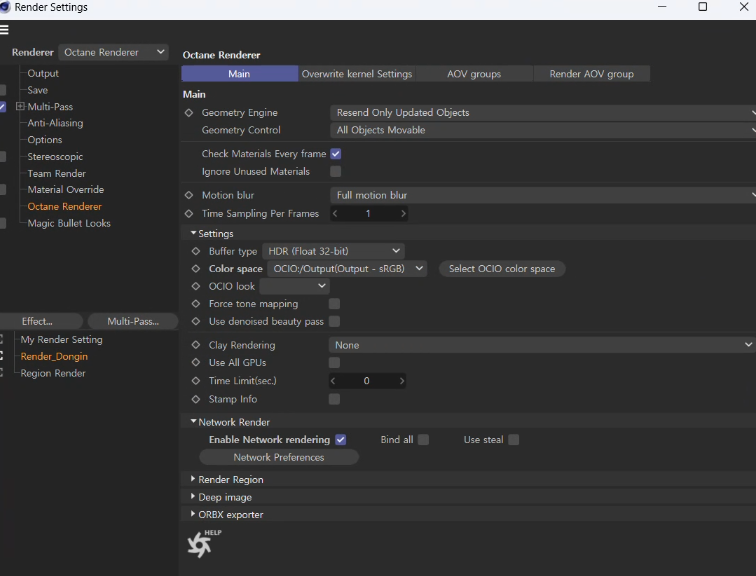Image resolution: width=756 pixels, height=576 pixels.
Task: Collapse the Settings section
Action: pyautogui.click(x=193, y=233)
